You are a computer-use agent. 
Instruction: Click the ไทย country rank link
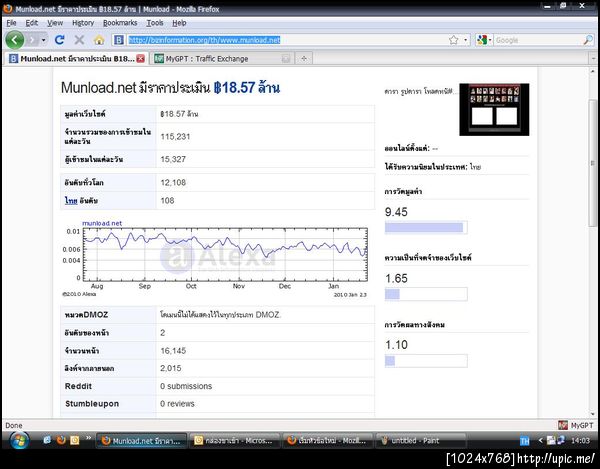coord(71,200)
